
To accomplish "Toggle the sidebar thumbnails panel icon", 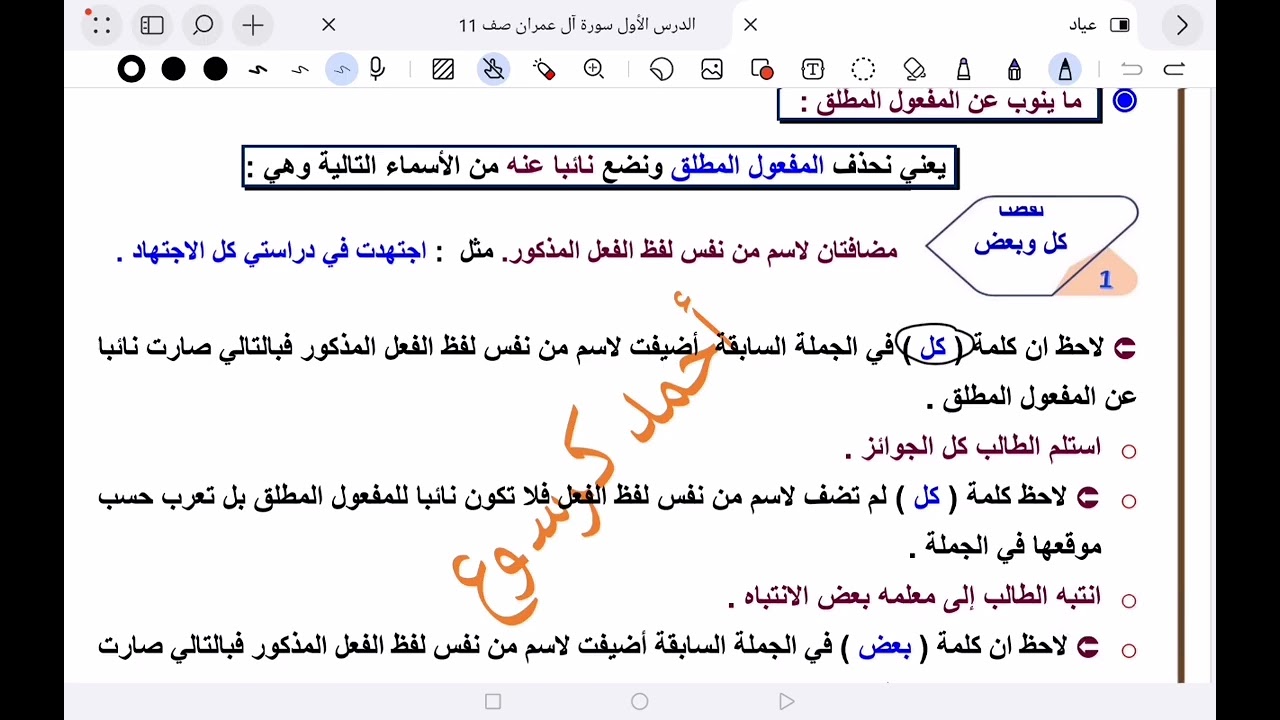I will (152, 26).
